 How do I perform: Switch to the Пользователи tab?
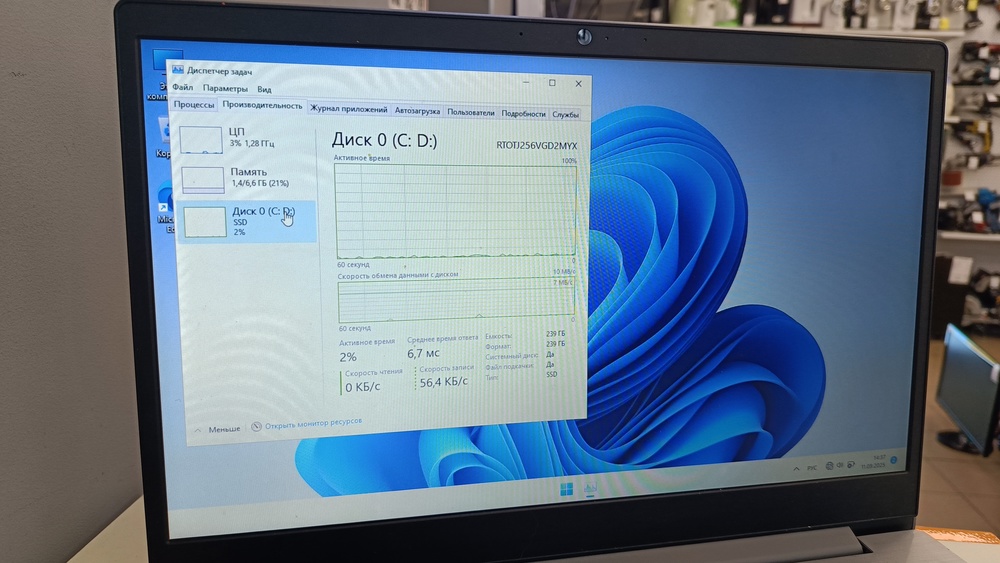(471, 112)
